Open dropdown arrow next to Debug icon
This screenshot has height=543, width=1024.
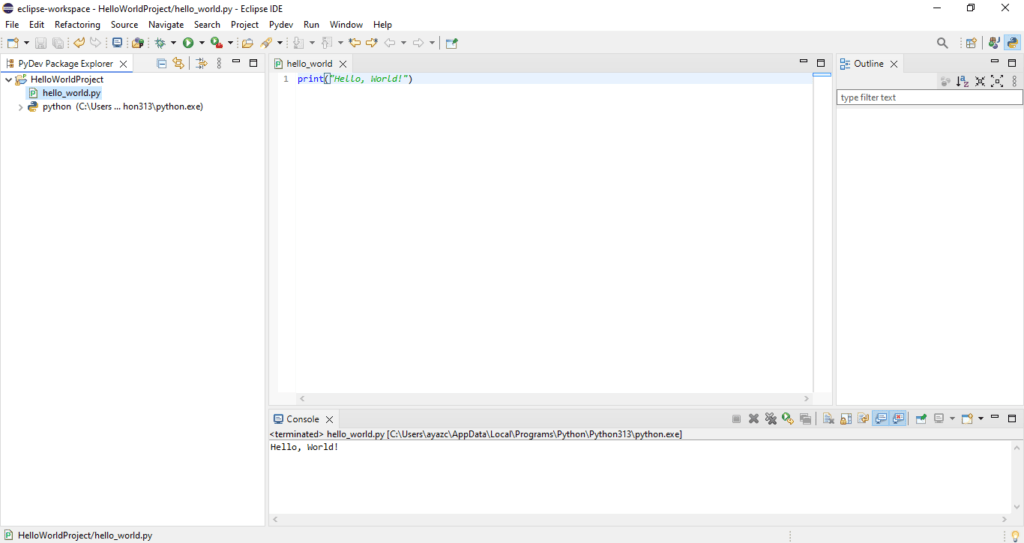click(173, 43)
